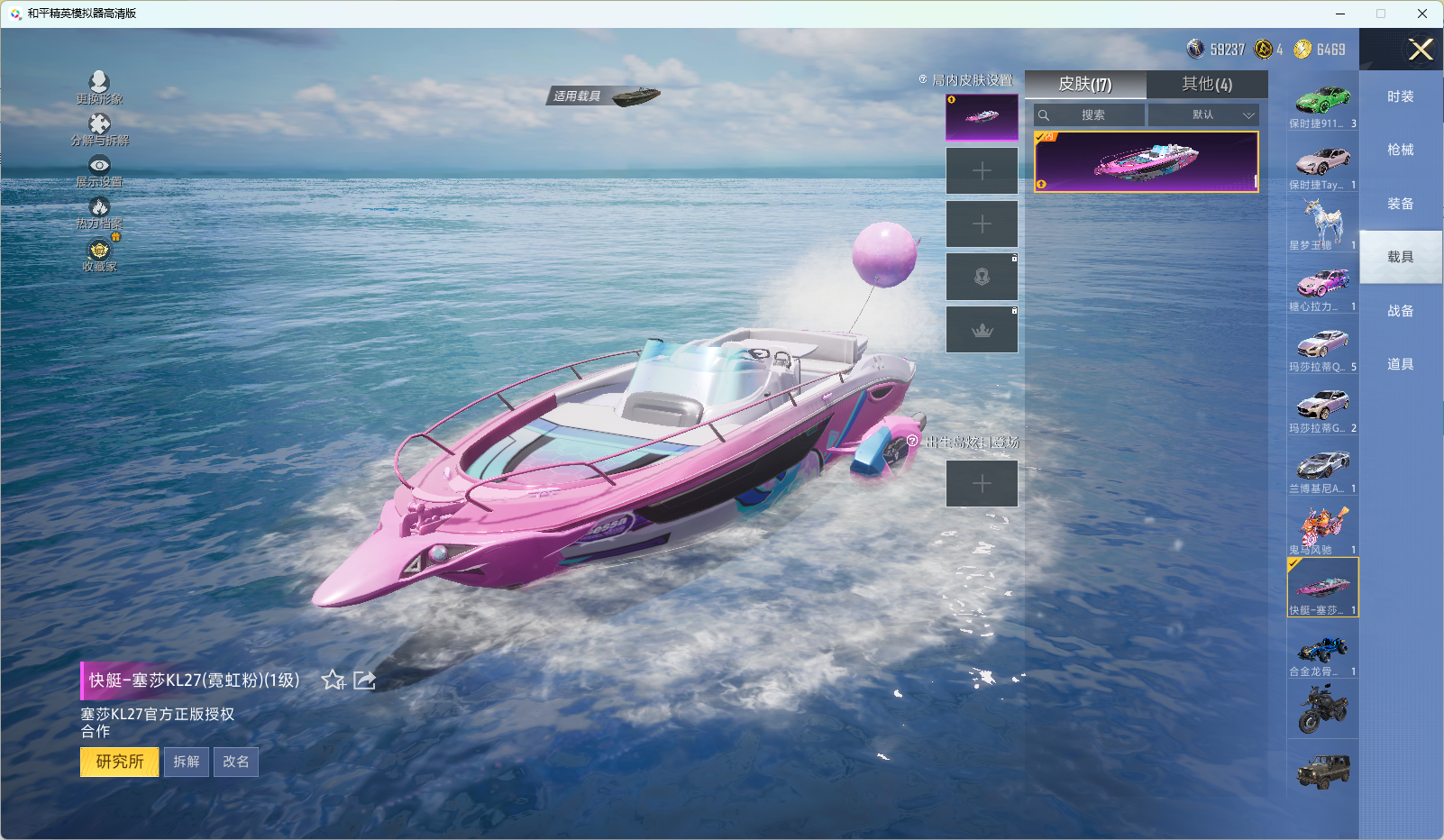Viewport: 1444px width, 840px height.
Task: Toggle favorite star for 快艇-塞莎KL27
Action: click(x=334, y=680)
